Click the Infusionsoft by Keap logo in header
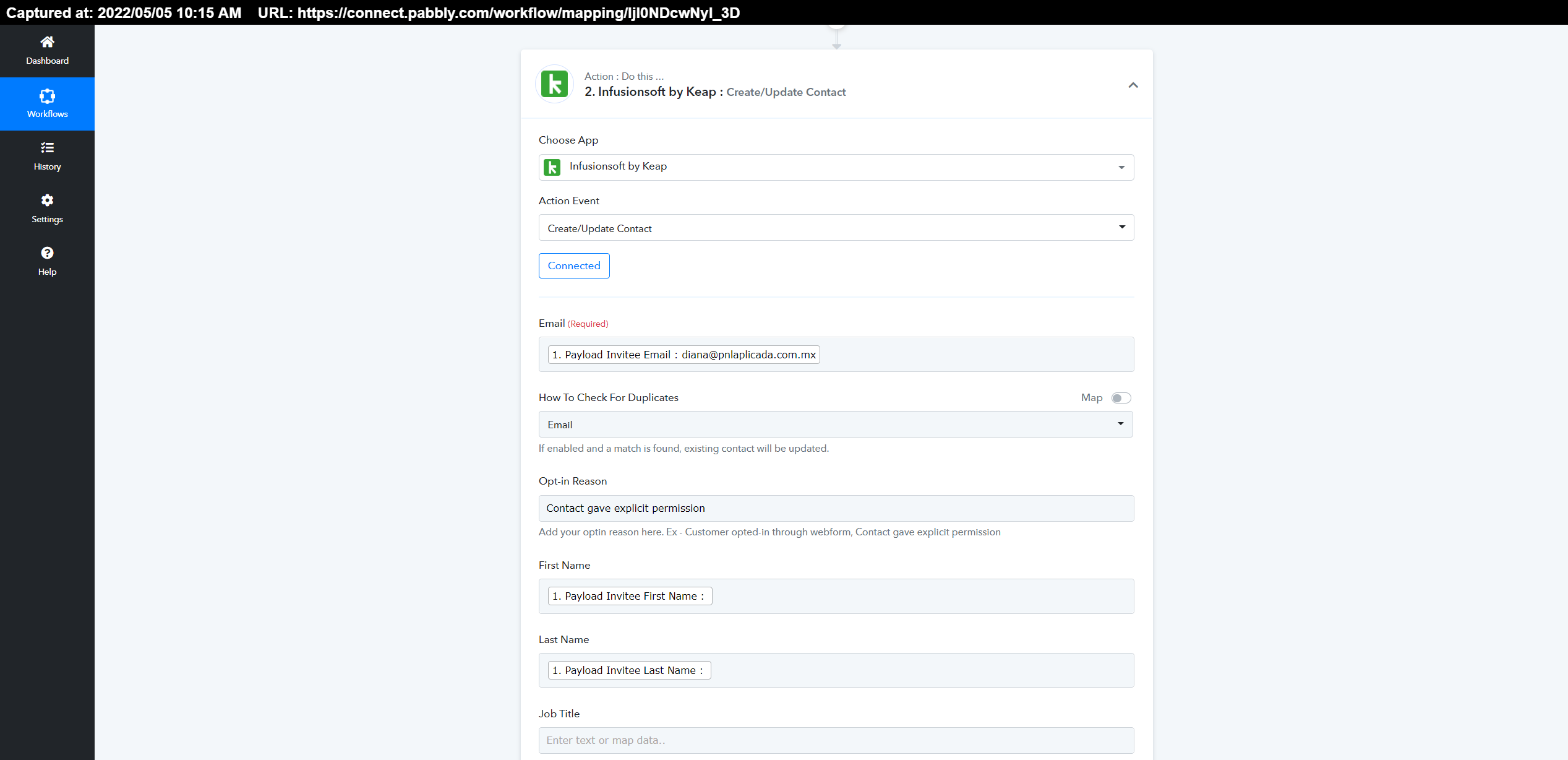1568x760 pixels. [x=554, y=84]
